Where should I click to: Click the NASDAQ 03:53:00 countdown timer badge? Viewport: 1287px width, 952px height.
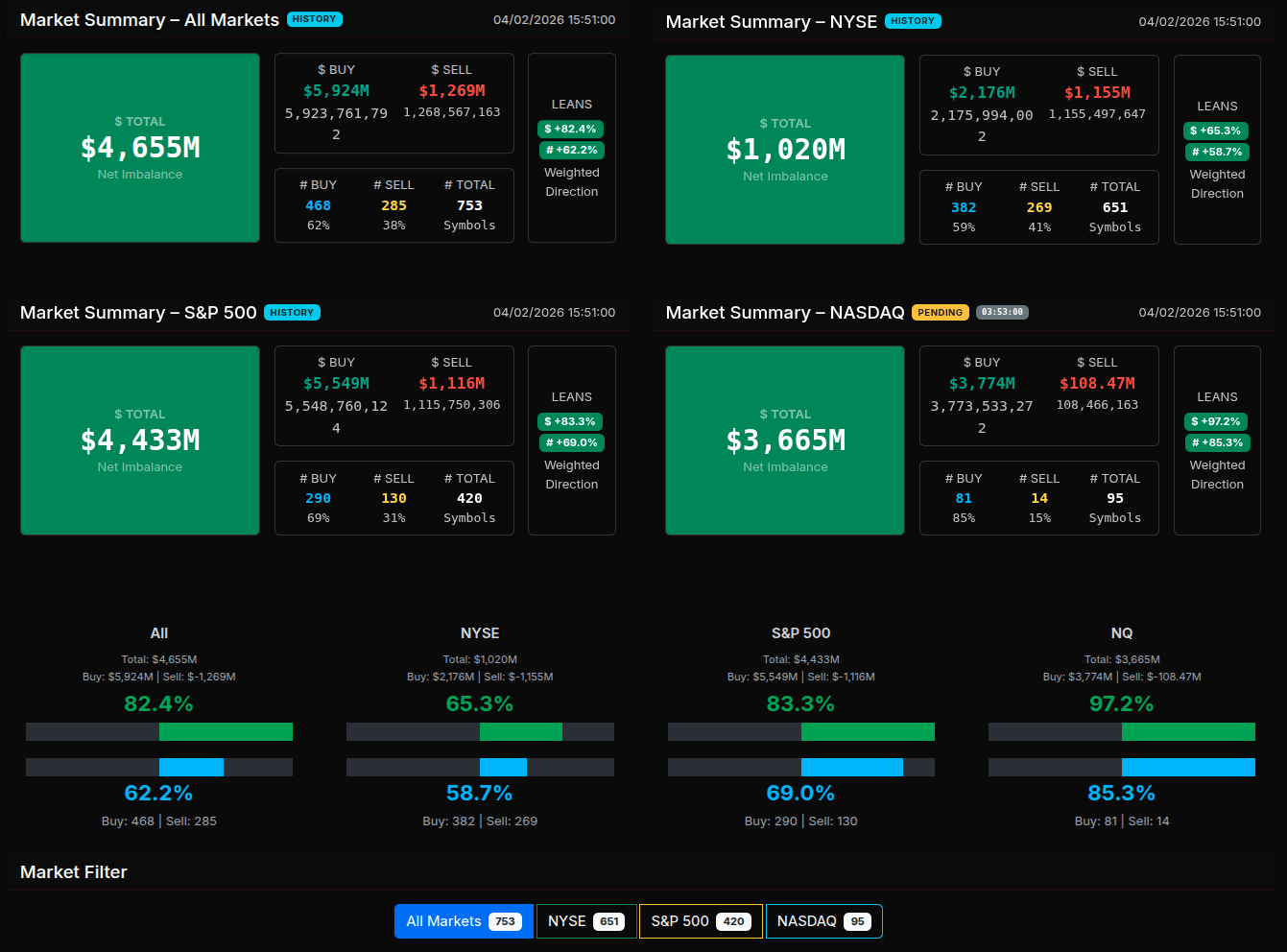point(1002,312)
